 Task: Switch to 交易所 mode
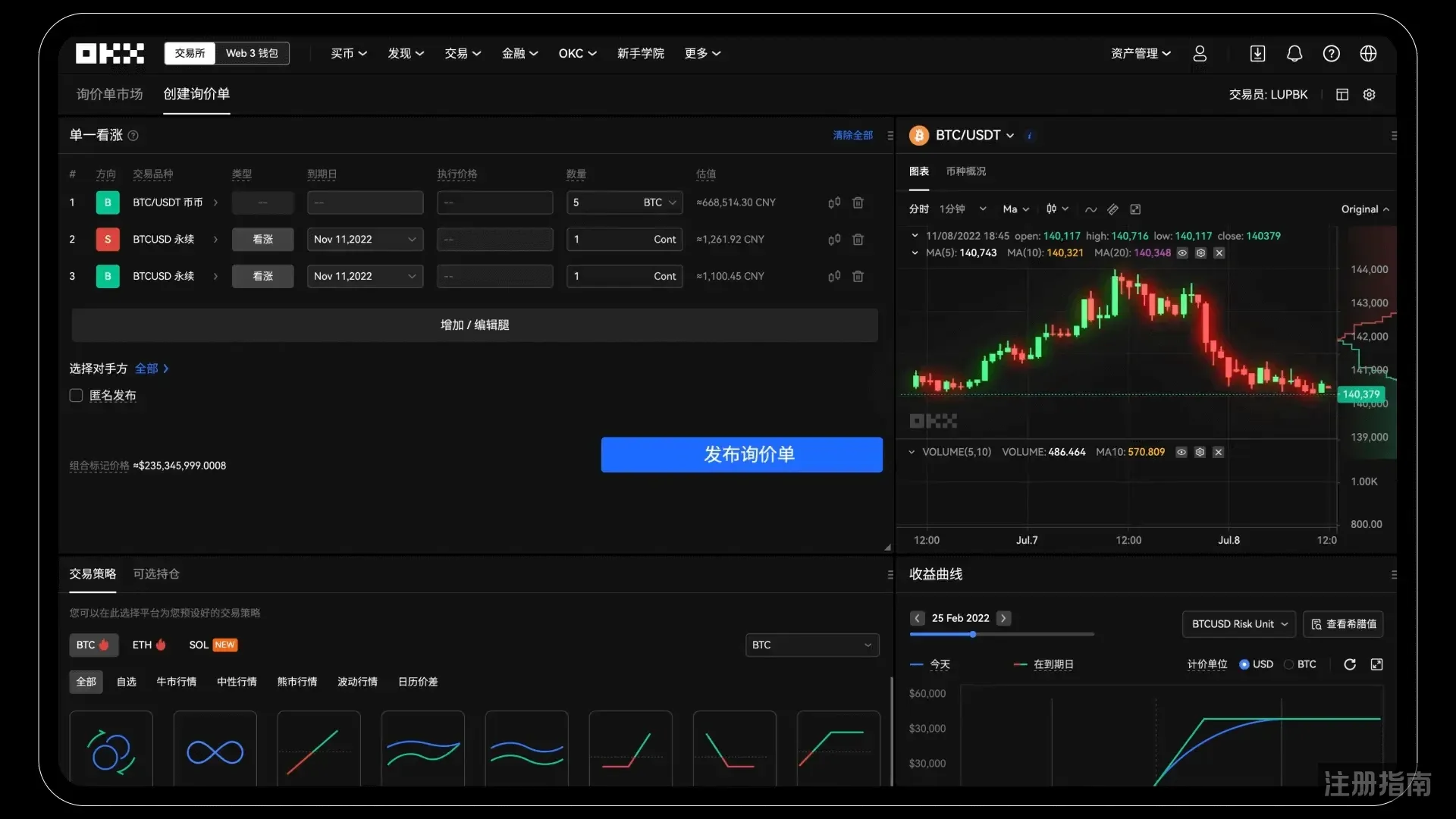190,53
